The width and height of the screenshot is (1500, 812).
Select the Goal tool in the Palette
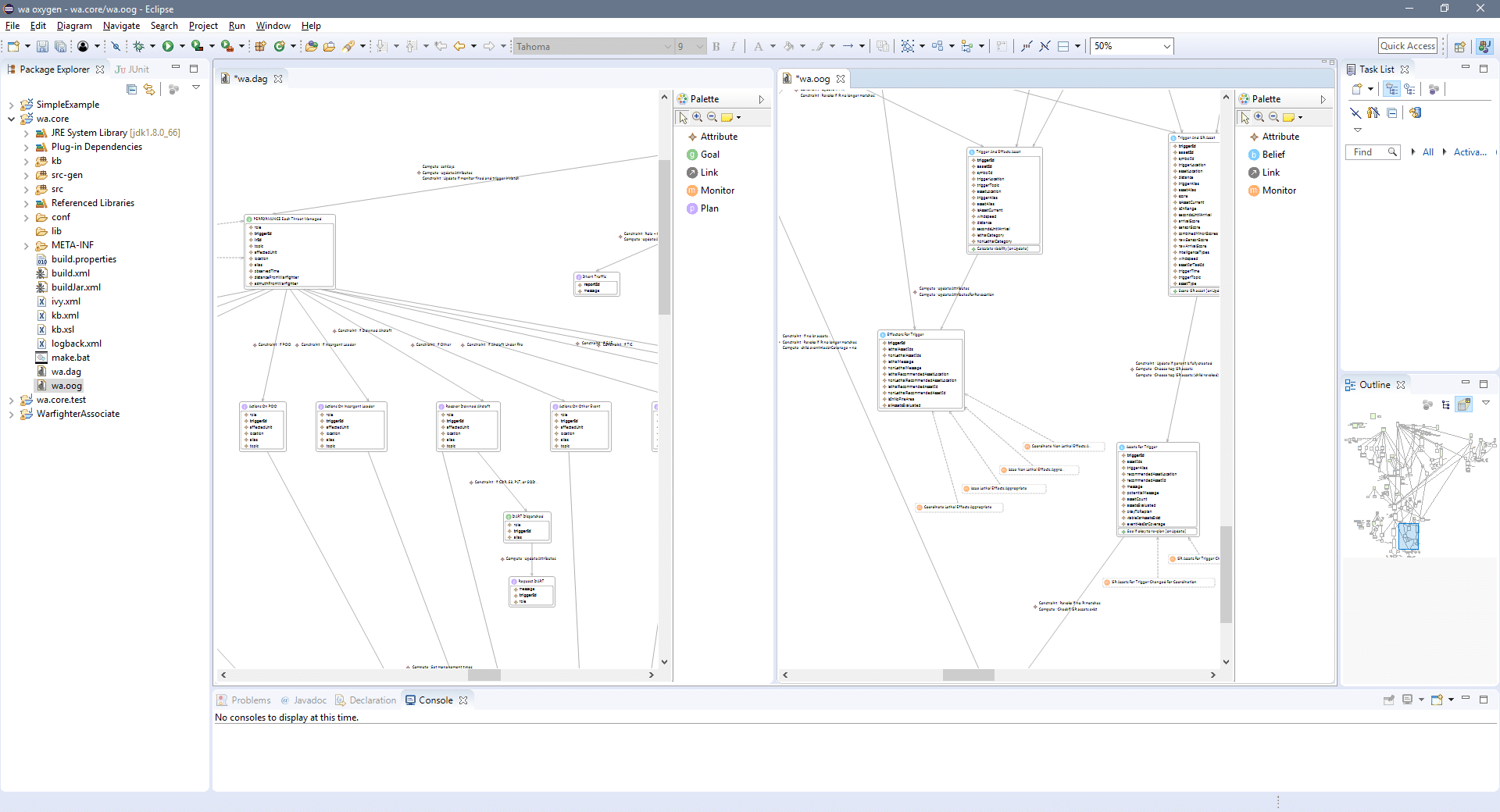coord(709,154)
